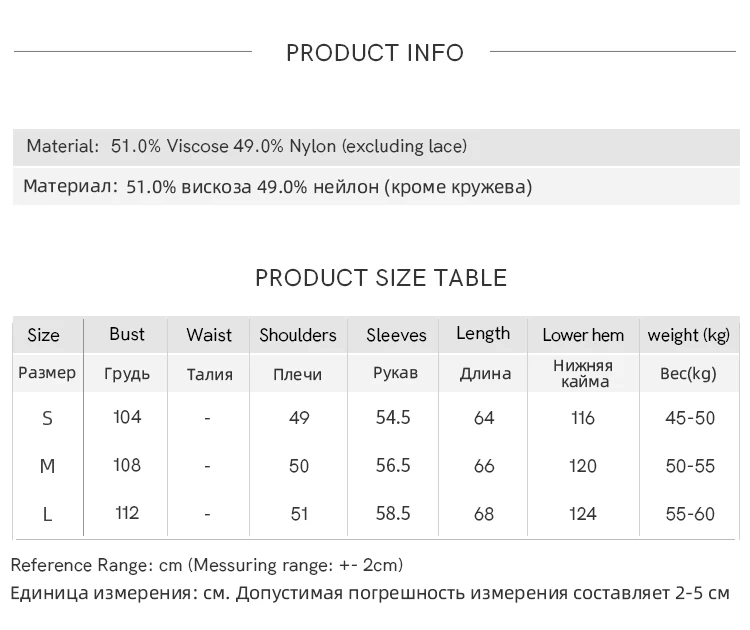Select the Bust column header

127,334
